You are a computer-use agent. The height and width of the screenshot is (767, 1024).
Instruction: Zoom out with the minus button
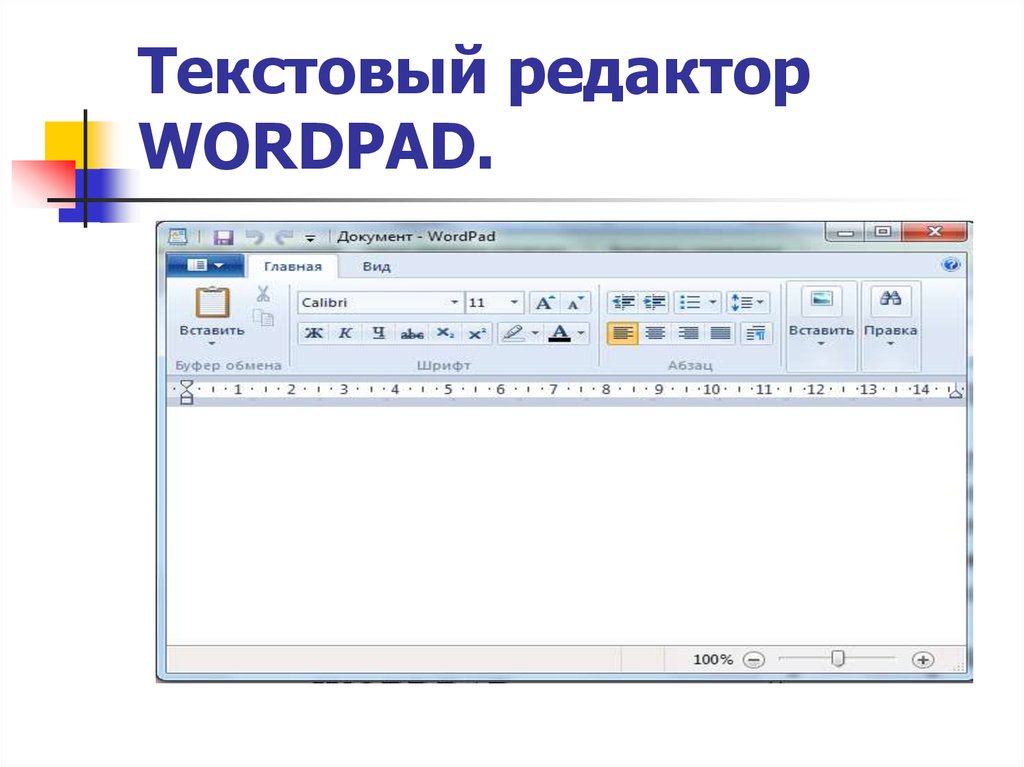point(753,660)
